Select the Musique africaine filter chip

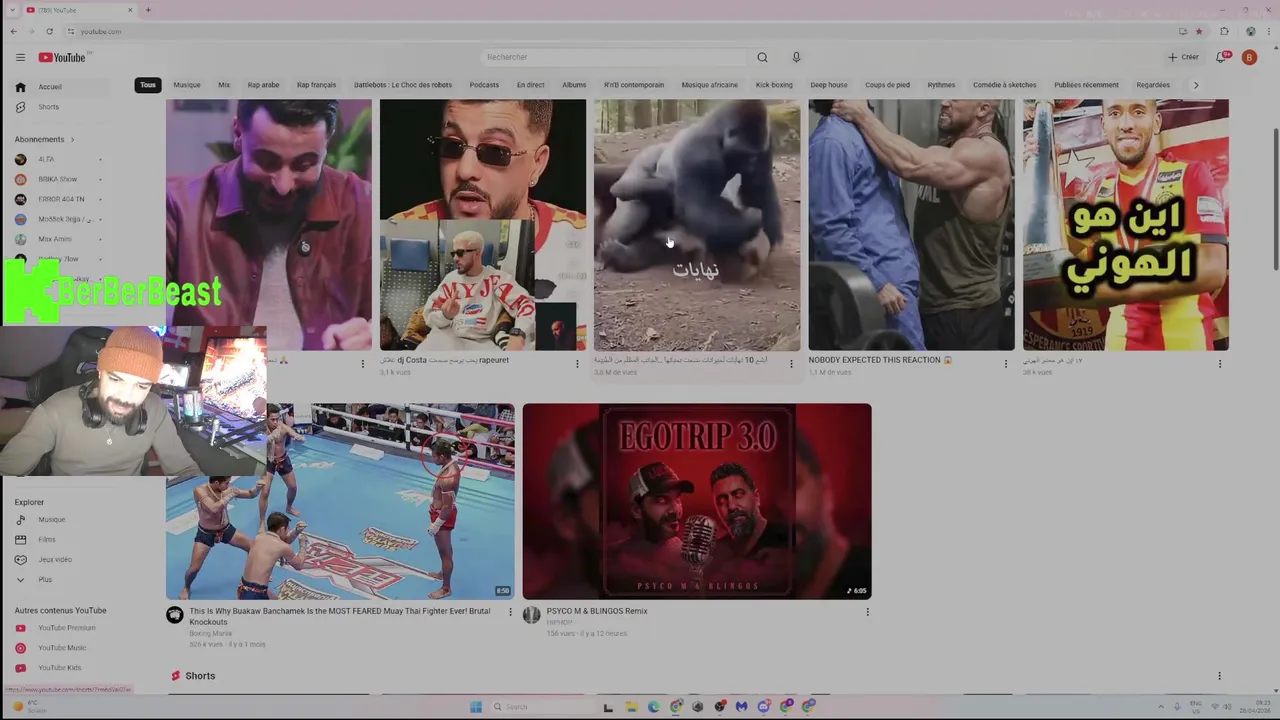pos(709,85)
